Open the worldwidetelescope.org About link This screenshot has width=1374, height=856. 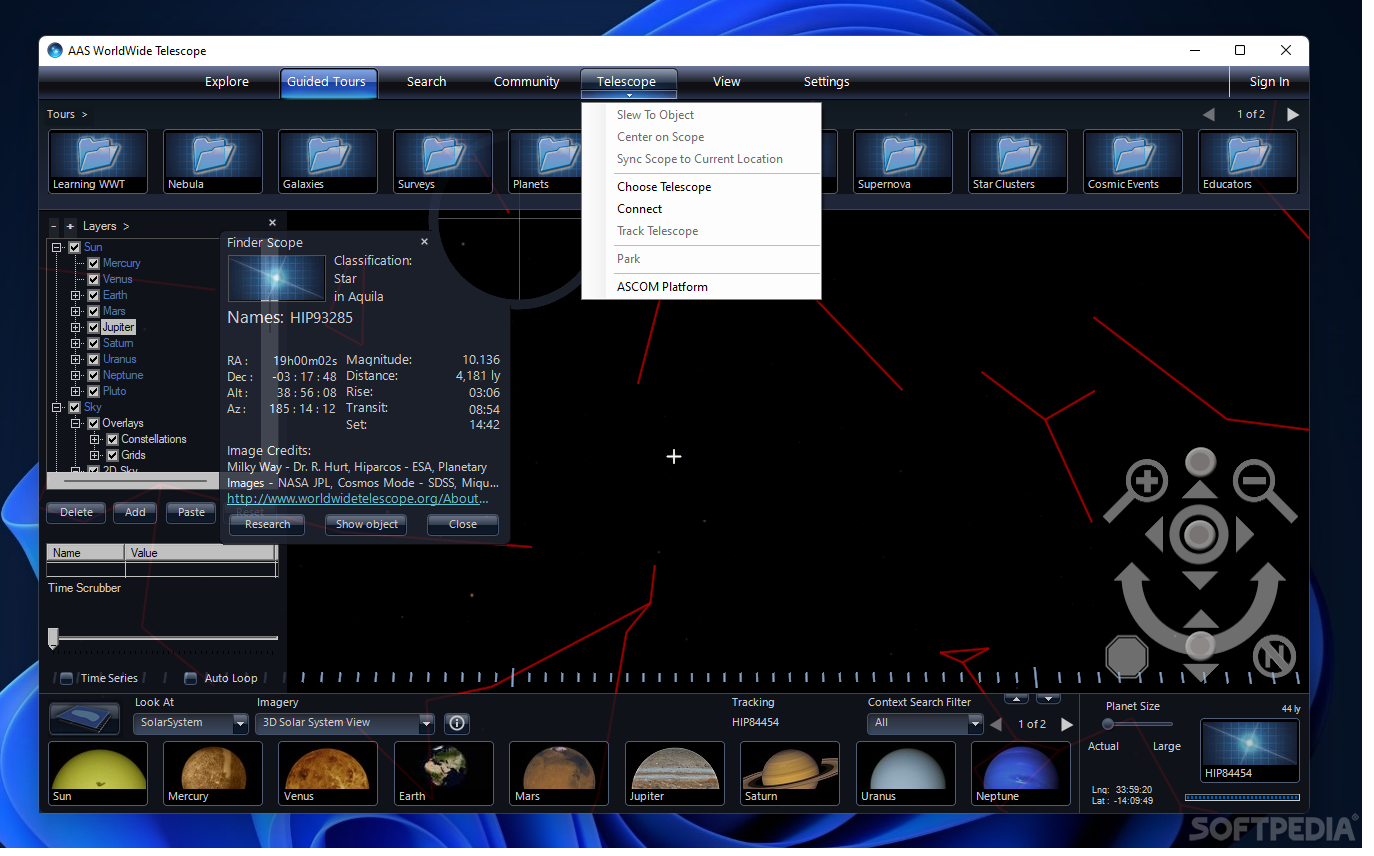click(358, 498)
